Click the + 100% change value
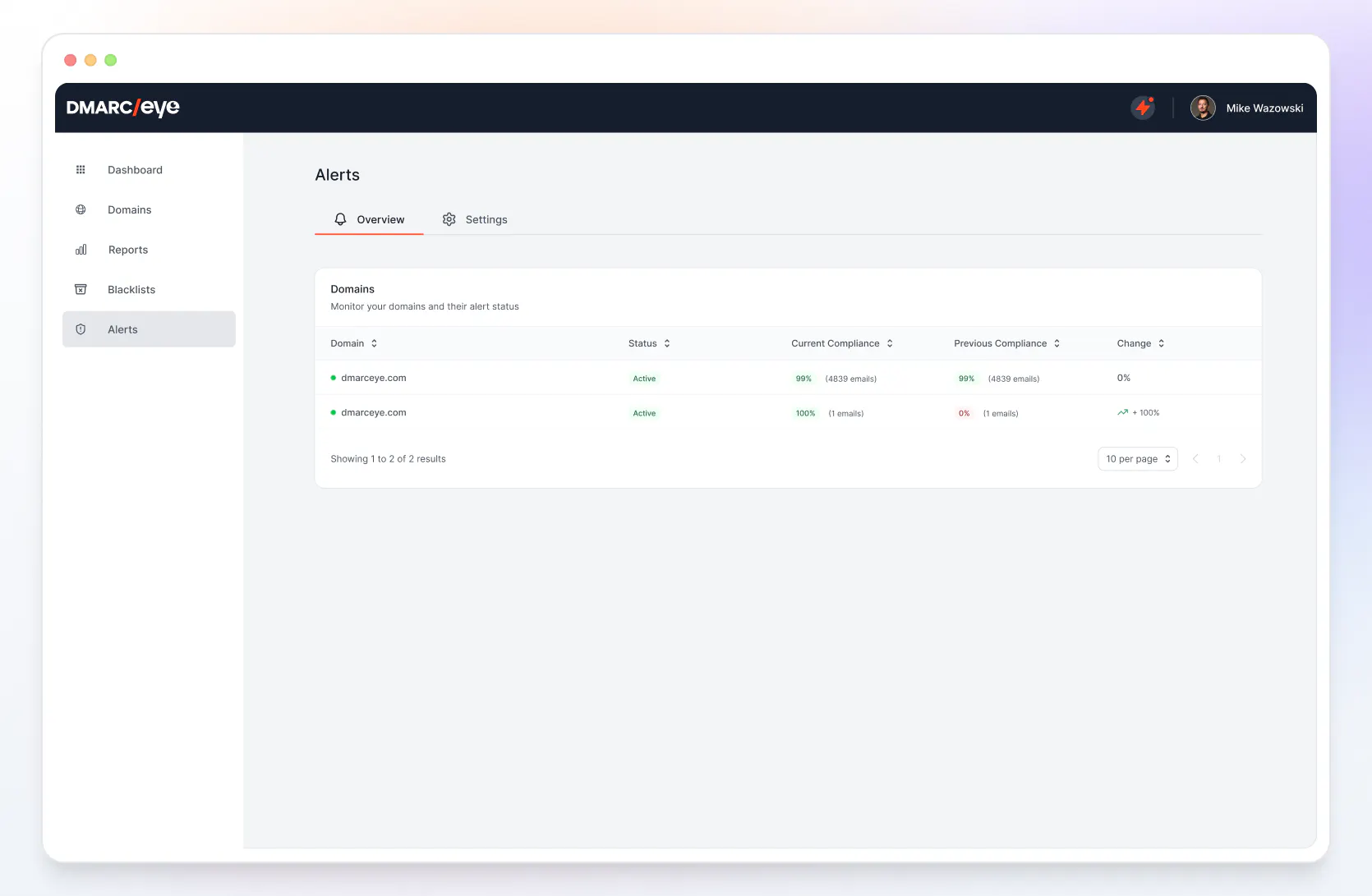Viewport: 1372px width, 896px height. [1145, 412]
